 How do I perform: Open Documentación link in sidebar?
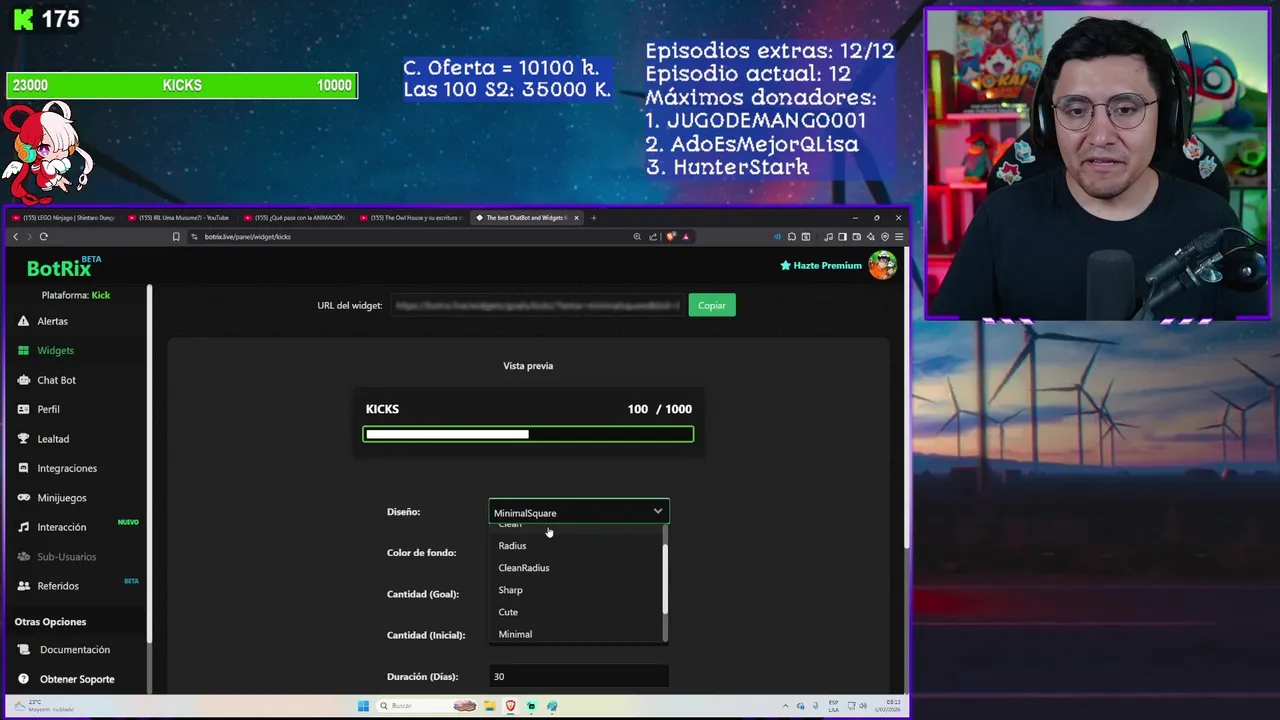75,650
